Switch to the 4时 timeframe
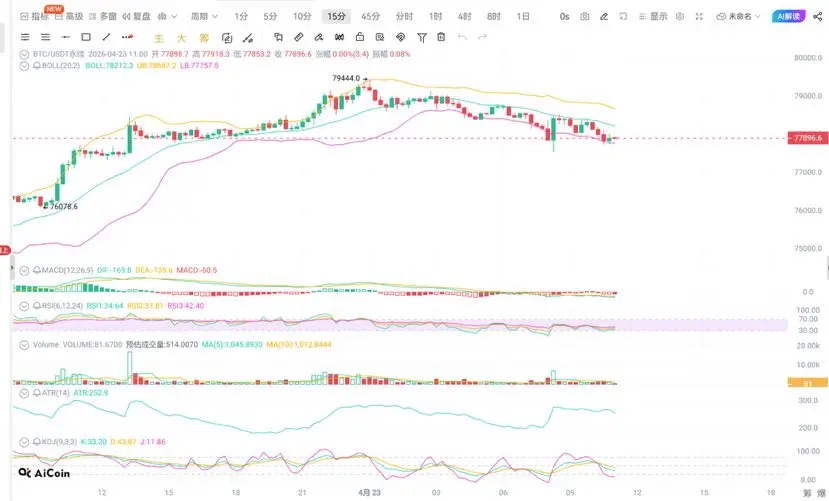Screen dimensions: 829x501 (x=464, y=16)
